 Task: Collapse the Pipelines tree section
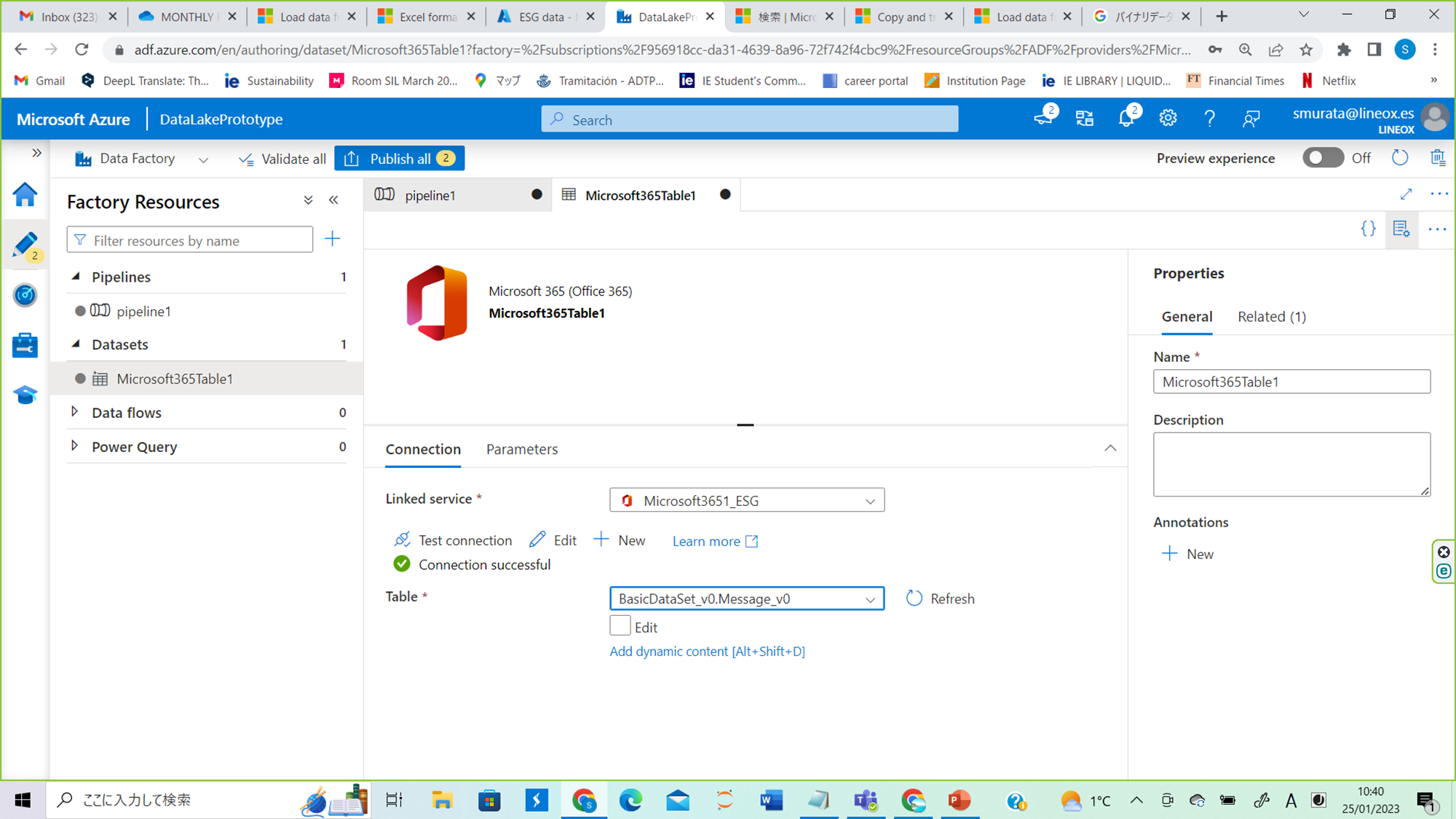coord(76,277)
